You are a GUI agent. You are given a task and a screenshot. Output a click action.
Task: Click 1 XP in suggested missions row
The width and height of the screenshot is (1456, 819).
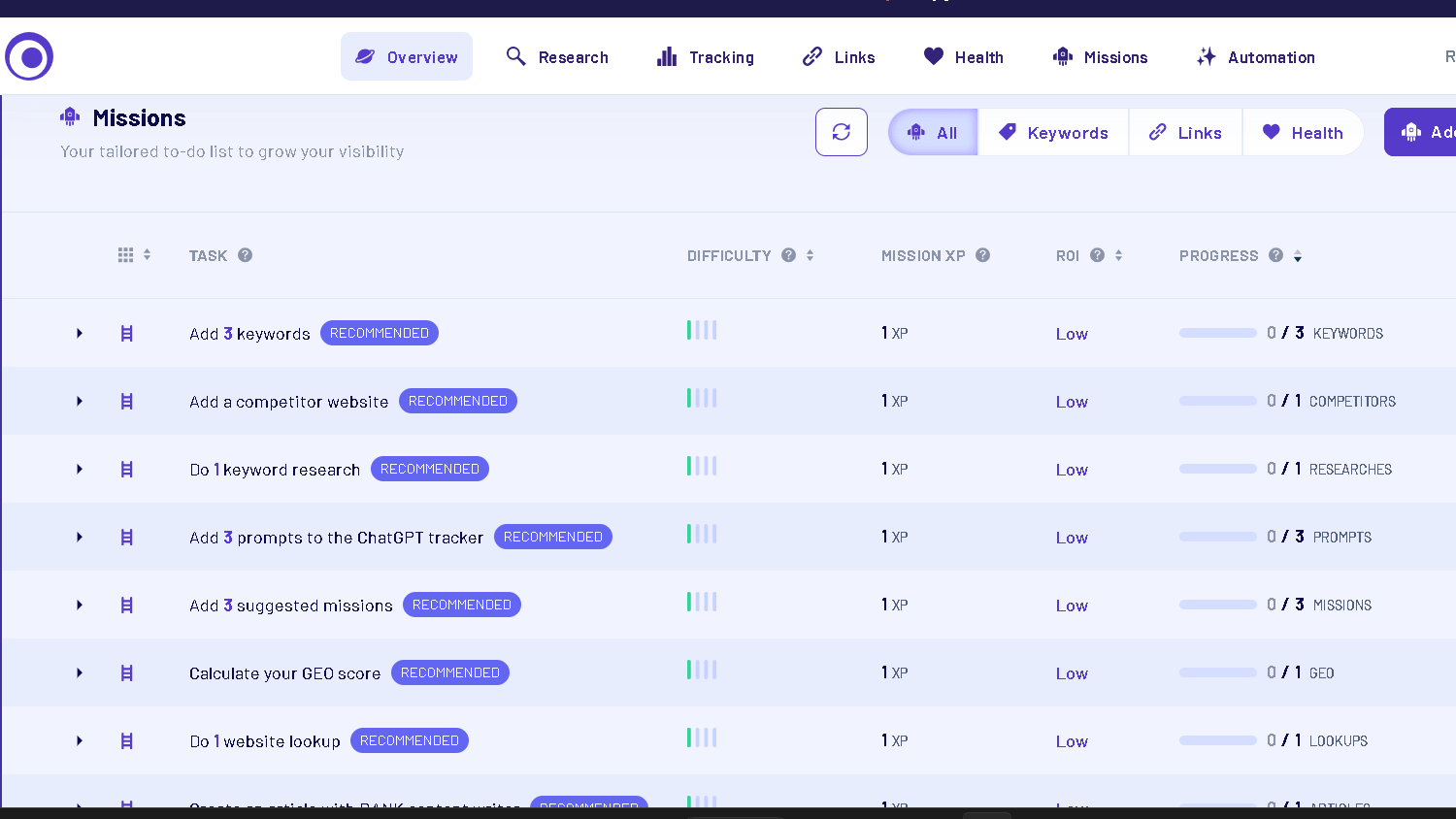[894, 605]
